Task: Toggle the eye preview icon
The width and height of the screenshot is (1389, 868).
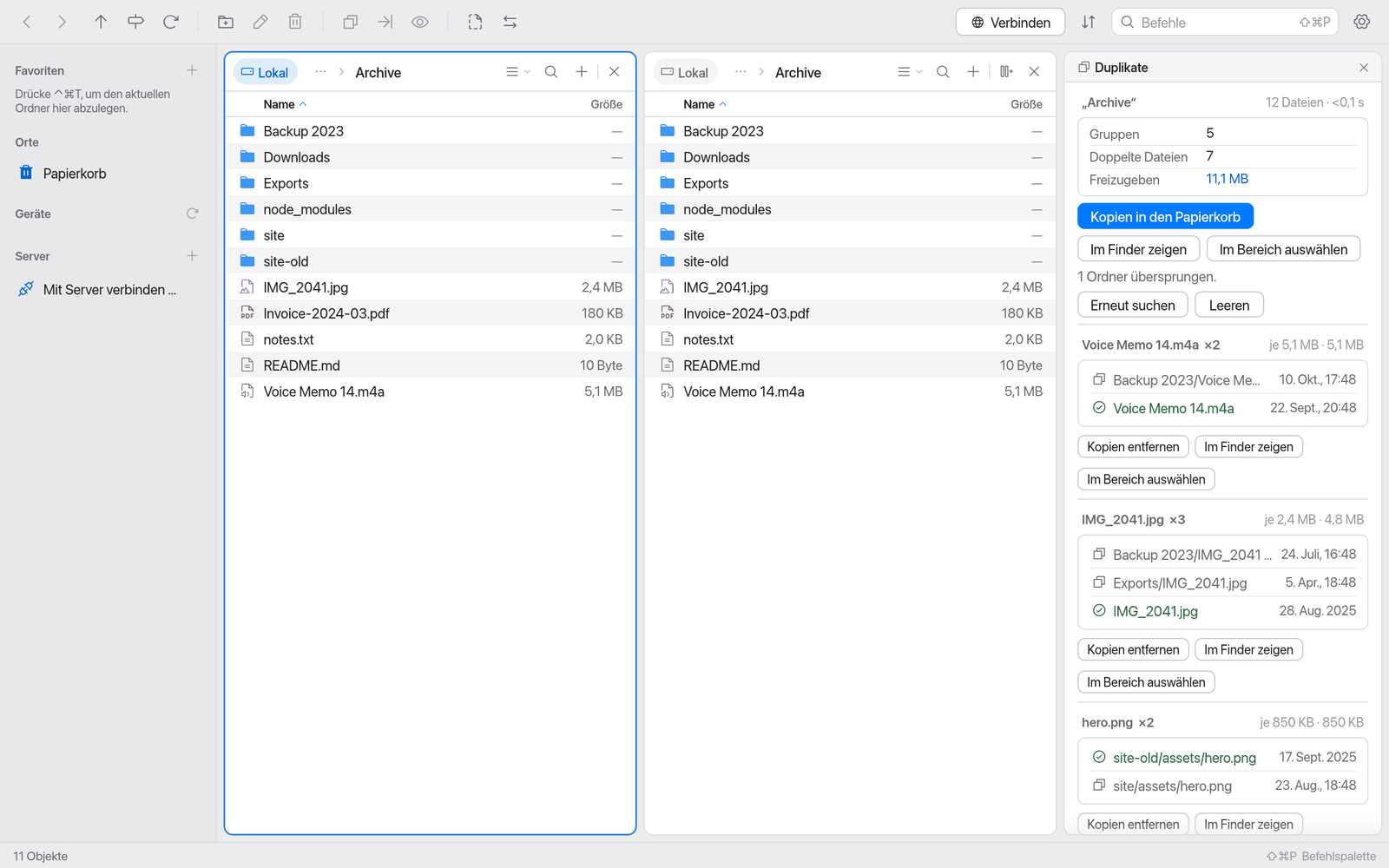Action: (420, 22)
